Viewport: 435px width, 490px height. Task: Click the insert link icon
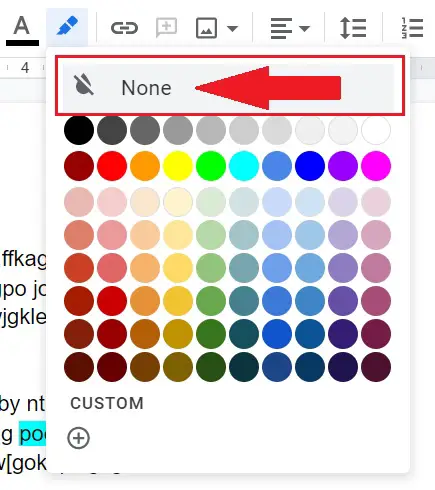point(124,28)
